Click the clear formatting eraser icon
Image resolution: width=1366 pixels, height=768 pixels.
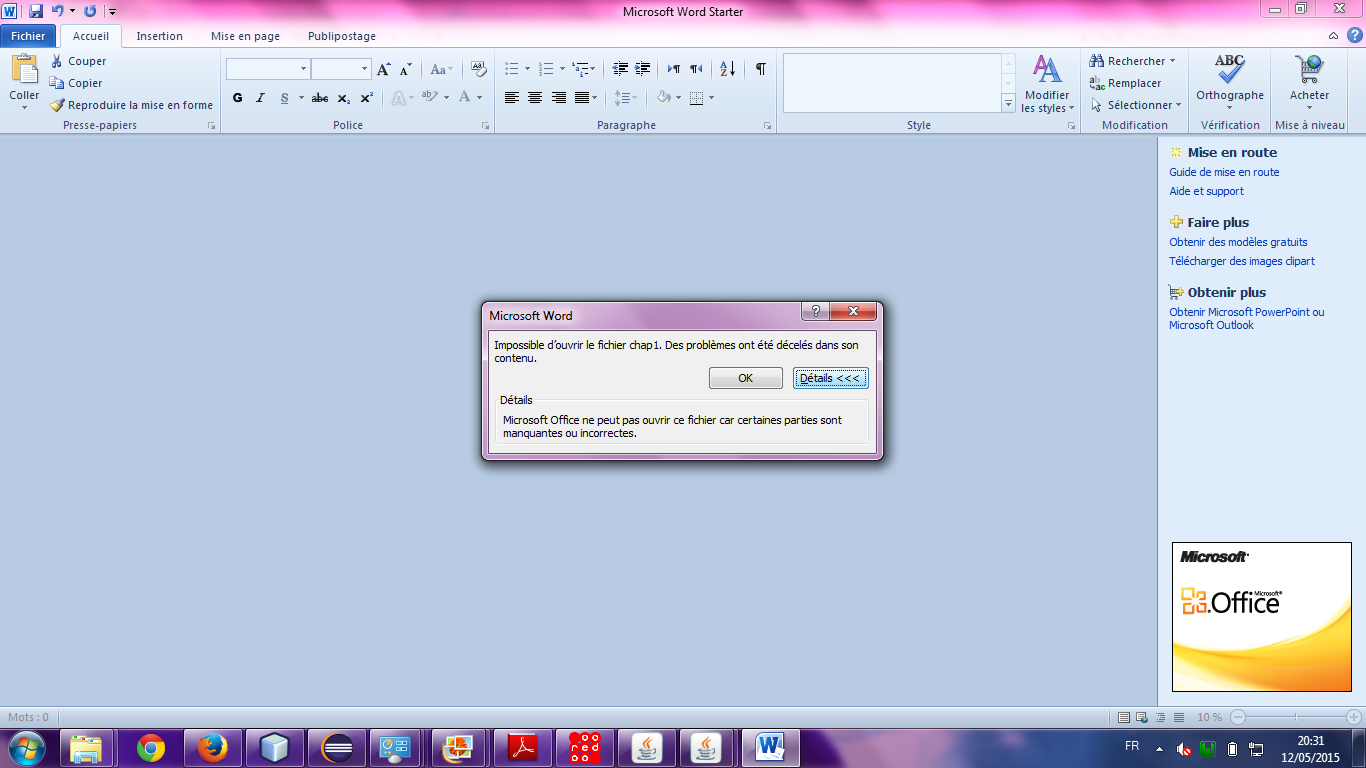click(479, 69)
